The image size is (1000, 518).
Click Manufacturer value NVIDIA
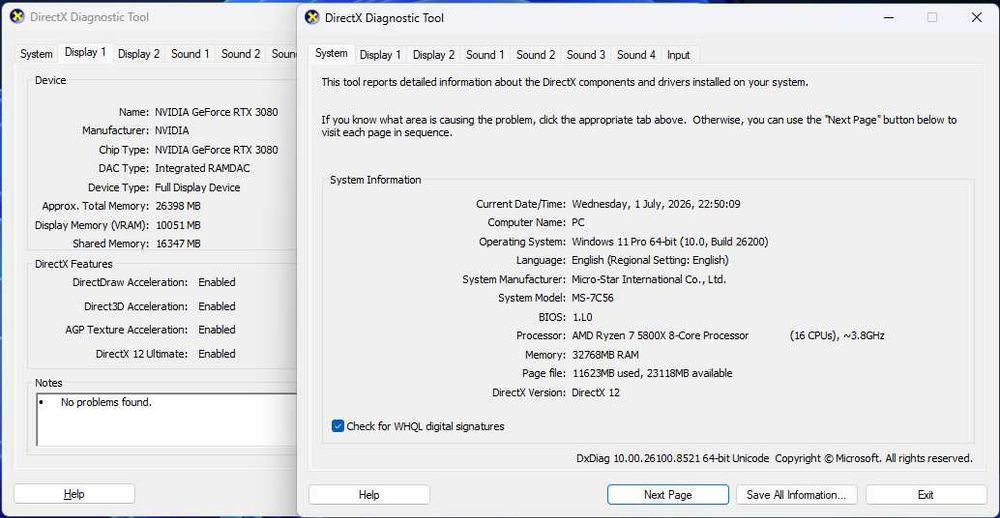(172, 131)
